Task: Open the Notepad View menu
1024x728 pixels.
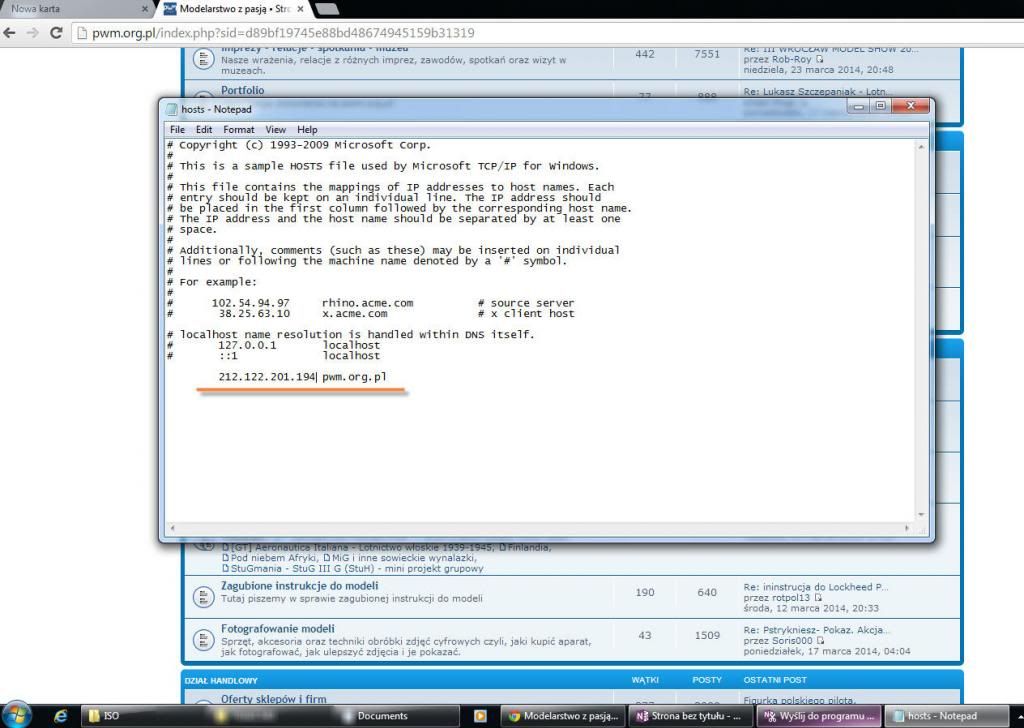Action: coord(275,130)
